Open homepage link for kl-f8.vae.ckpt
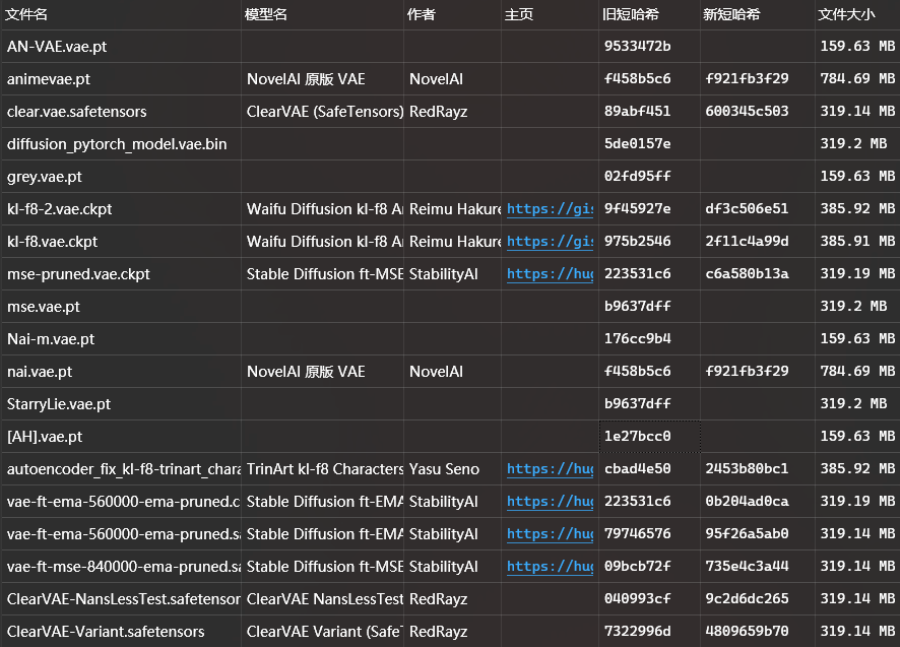 point(550,242)
